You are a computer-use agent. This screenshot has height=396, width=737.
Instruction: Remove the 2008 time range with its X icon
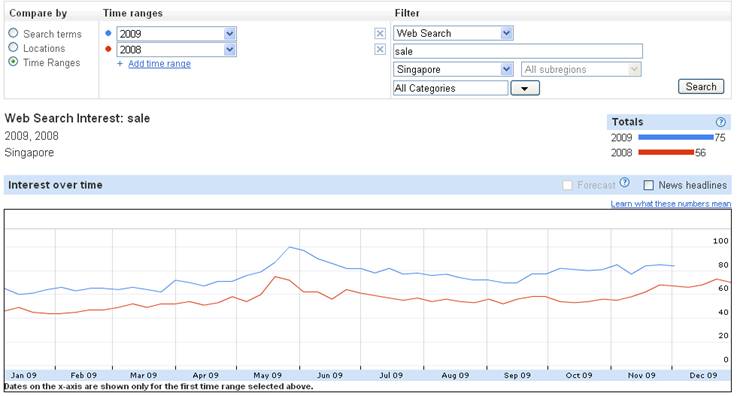380,49
